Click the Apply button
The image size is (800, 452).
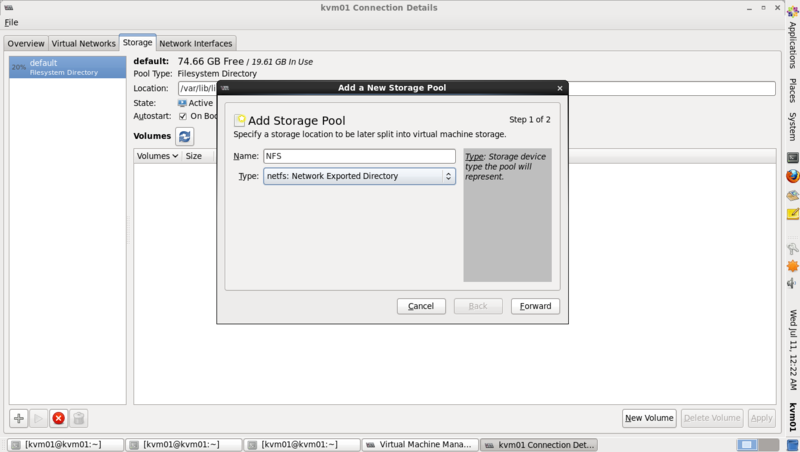point(761,418)
